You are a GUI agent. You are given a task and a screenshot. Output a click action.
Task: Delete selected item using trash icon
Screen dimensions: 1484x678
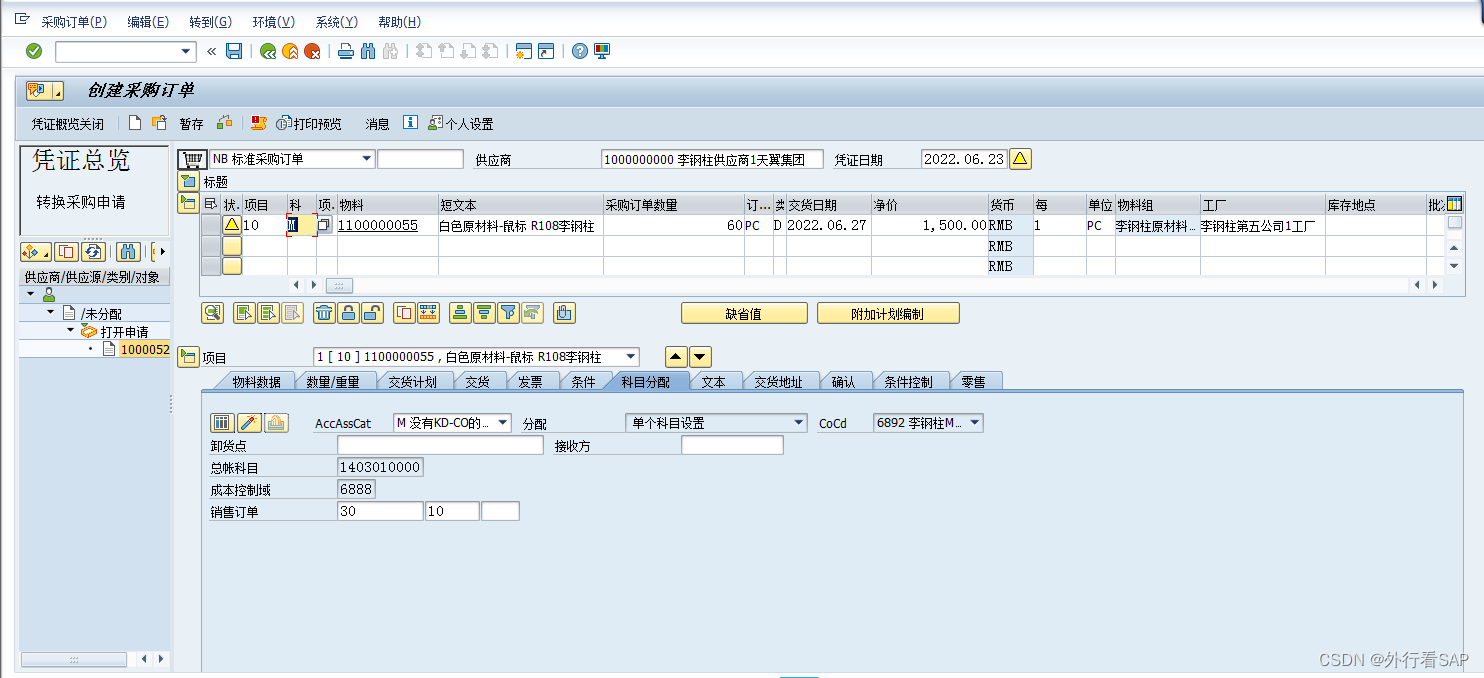coord(325,312)
